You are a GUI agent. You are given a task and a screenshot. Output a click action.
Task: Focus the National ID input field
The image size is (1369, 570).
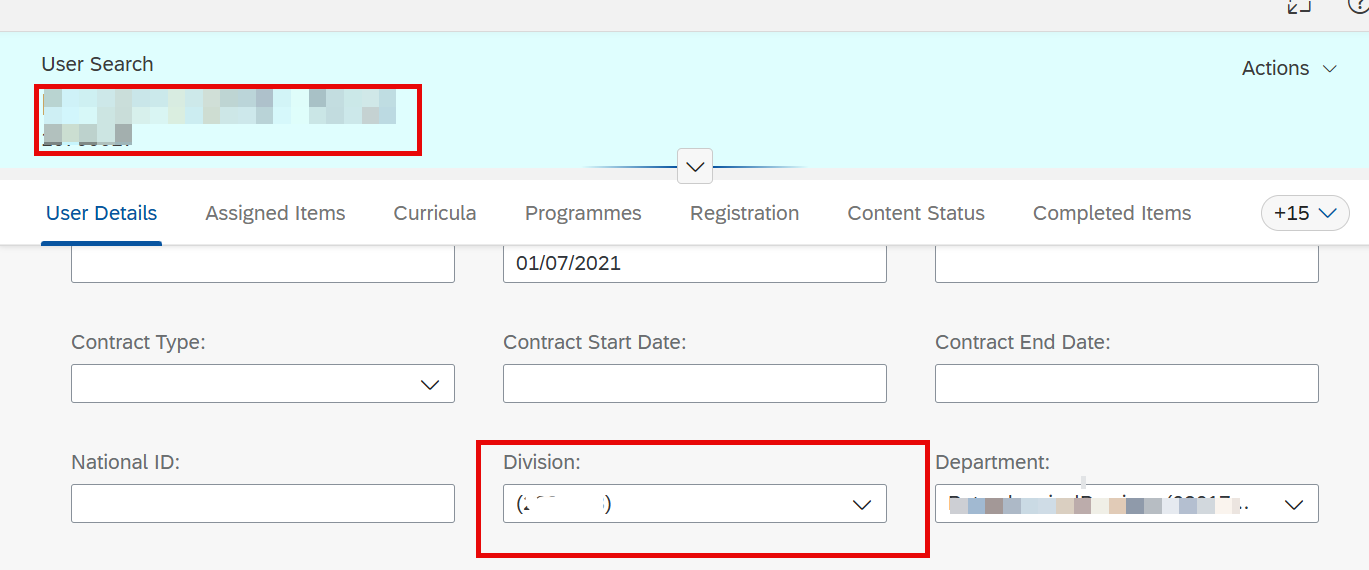[x=263, y=504]
